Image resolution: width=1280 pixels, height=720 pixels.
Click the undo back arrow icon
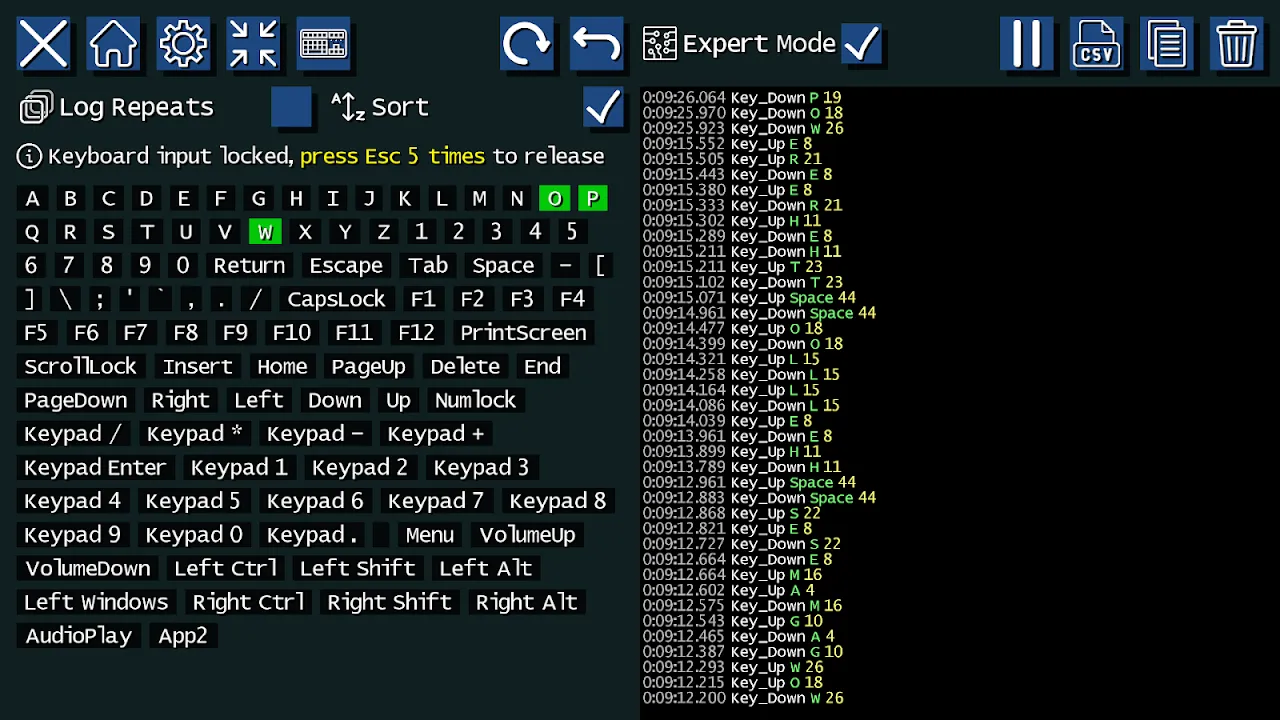click(x=597, y=44)
